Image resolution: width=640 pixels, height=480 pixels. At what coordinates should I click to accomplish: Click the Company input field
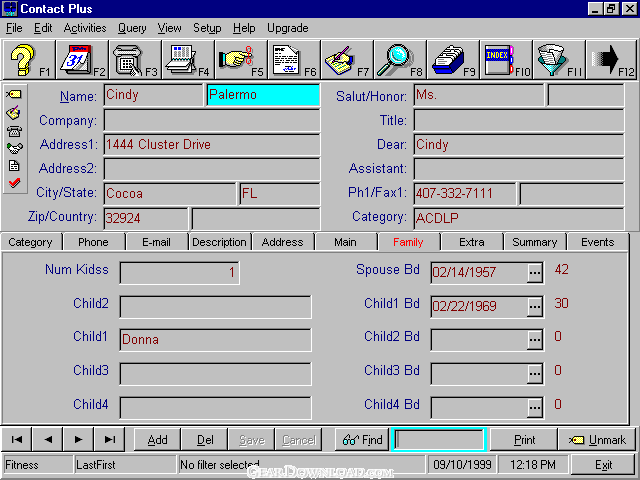pos(212,120)
